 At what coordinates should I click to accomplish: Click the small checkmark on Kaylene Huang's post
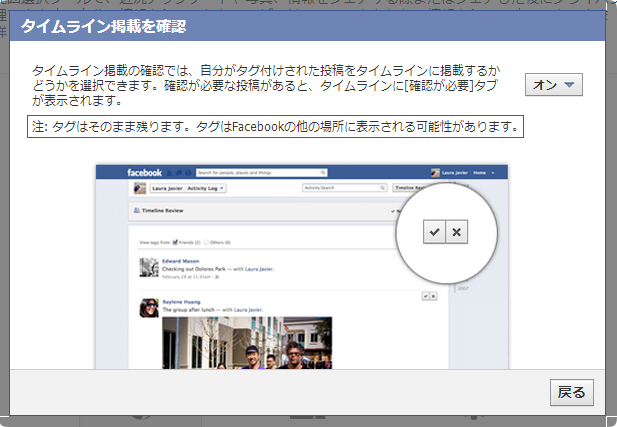(x=425, y=297)
